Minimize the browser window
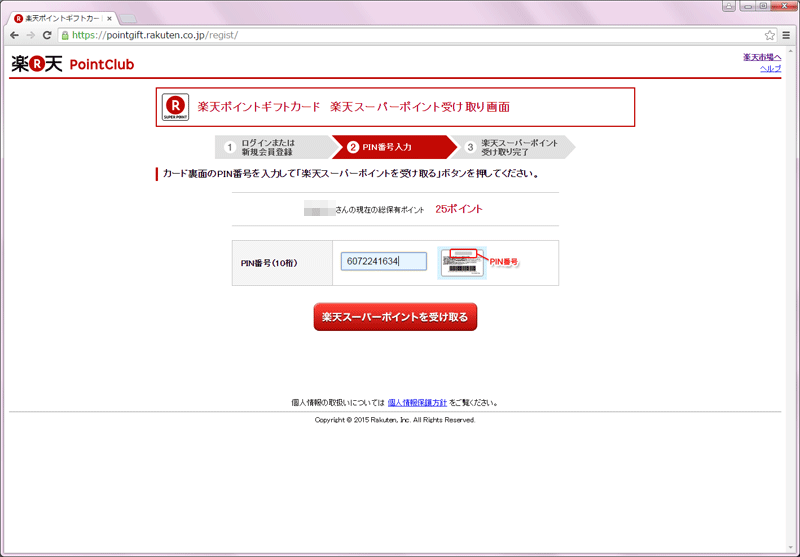This screenshot has height=557, width=800. (x=748, y=6)
